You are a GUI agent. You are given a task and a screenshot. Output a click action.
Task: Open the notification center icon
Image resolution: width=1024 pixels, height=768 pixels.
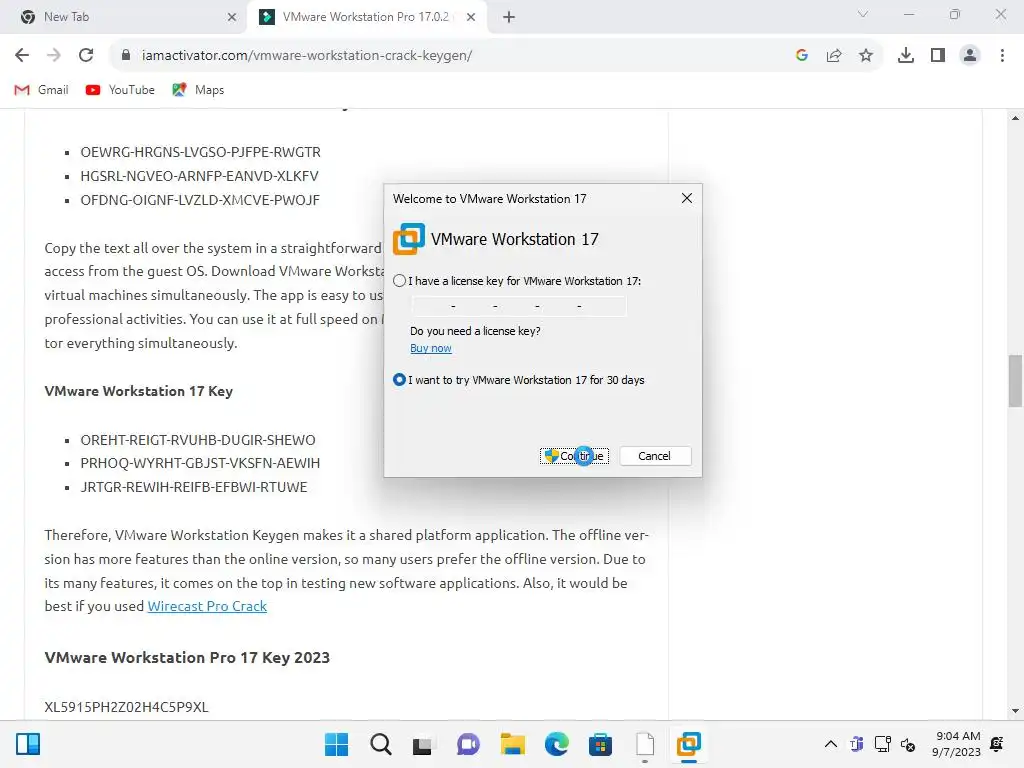click(x=997, y=744)
